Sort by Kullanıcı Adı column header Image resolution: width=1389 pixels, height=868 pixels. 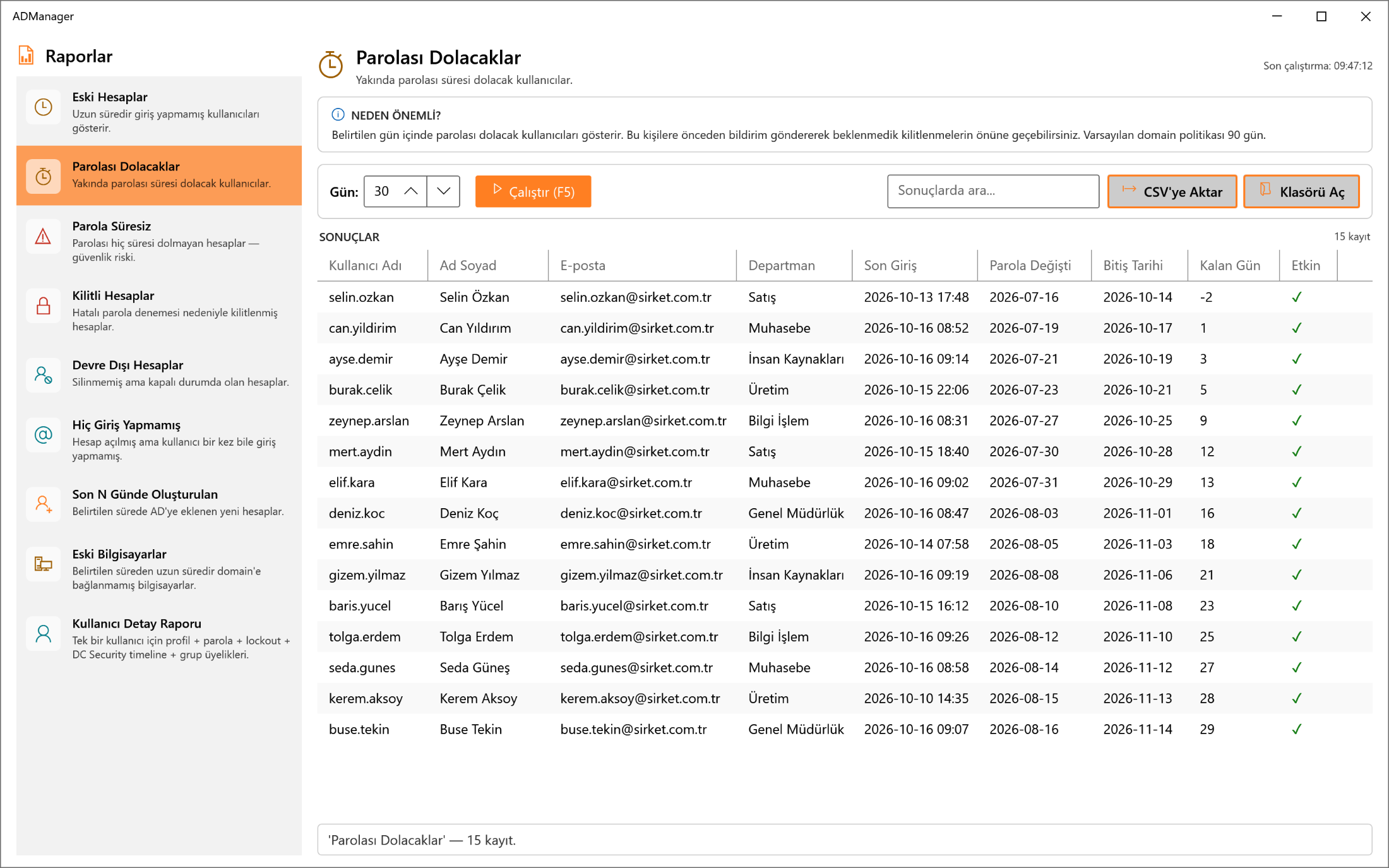[x=373, y=265]
